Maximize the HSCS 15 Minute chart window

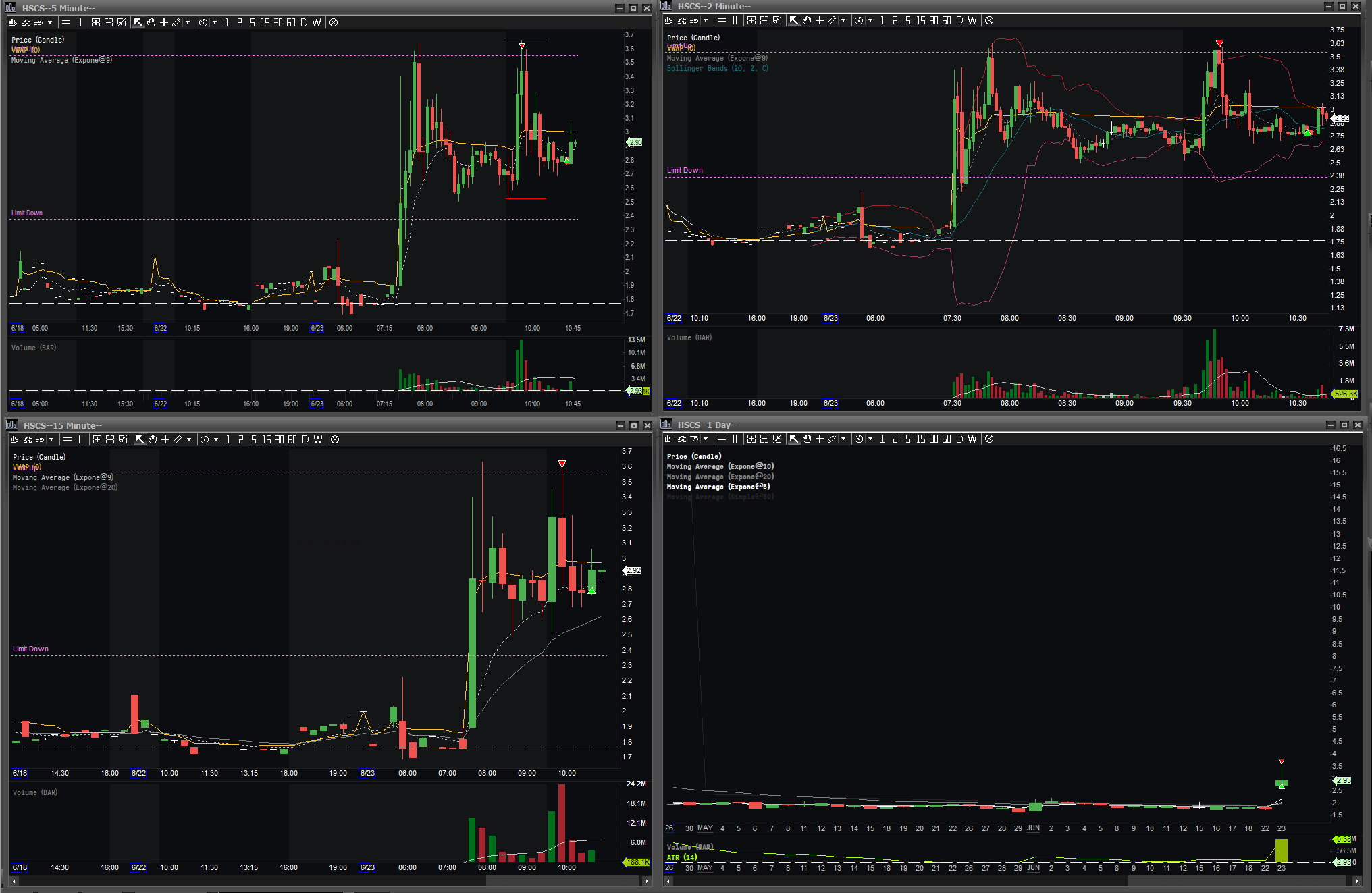pyautogui.click(x=633, y=425)
